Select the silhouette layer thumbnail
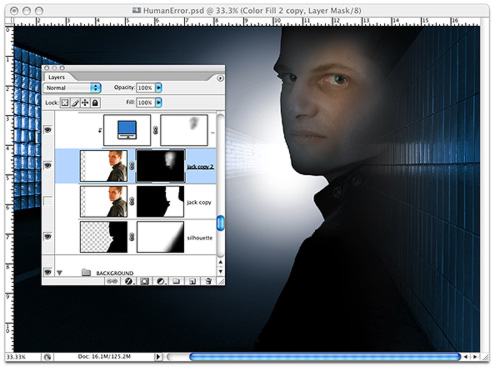Image resolution: width=500 pixels, height=382 pixels. point(104,237)
